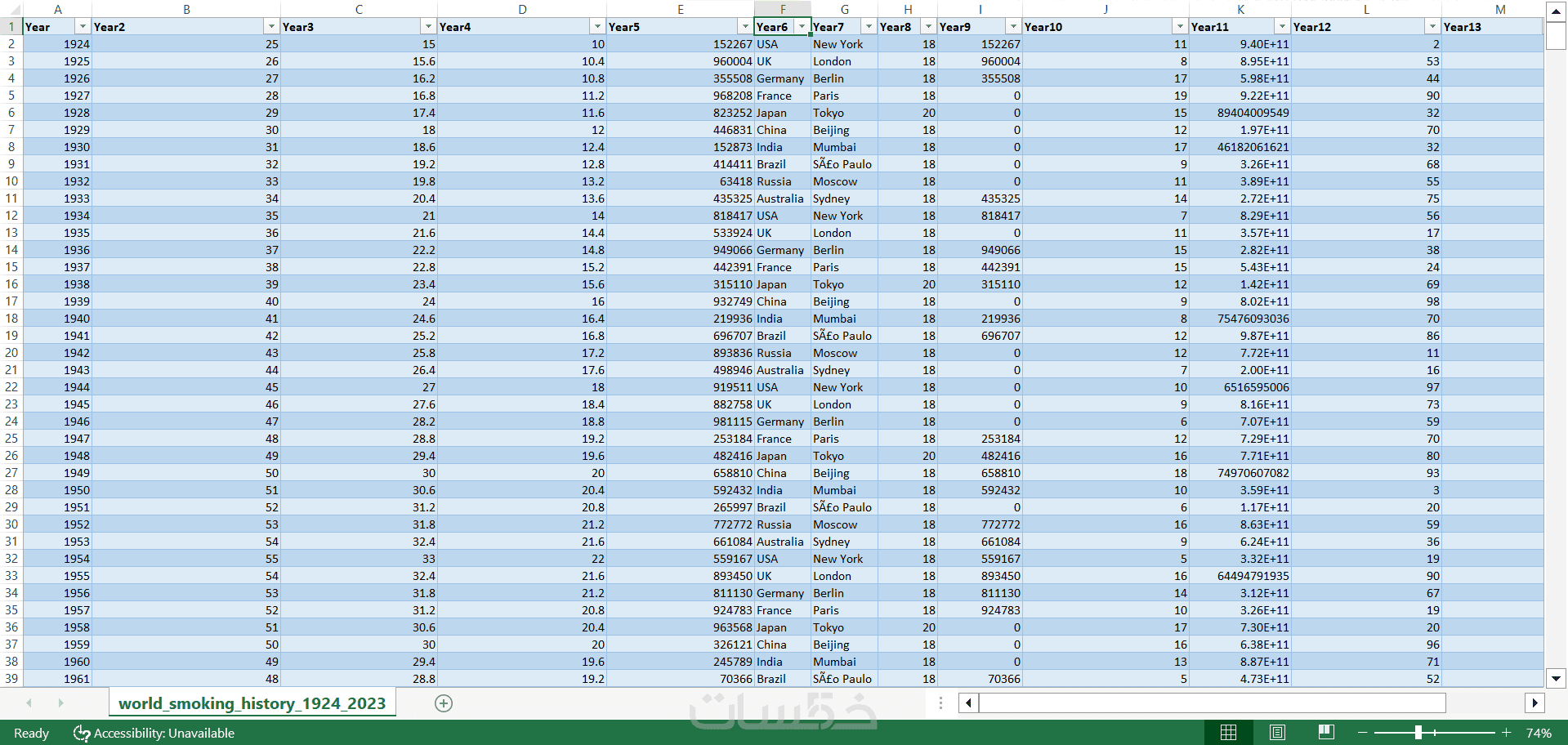Click the tab bar split handle dots

pyautogui.click(x=940, y=703)
